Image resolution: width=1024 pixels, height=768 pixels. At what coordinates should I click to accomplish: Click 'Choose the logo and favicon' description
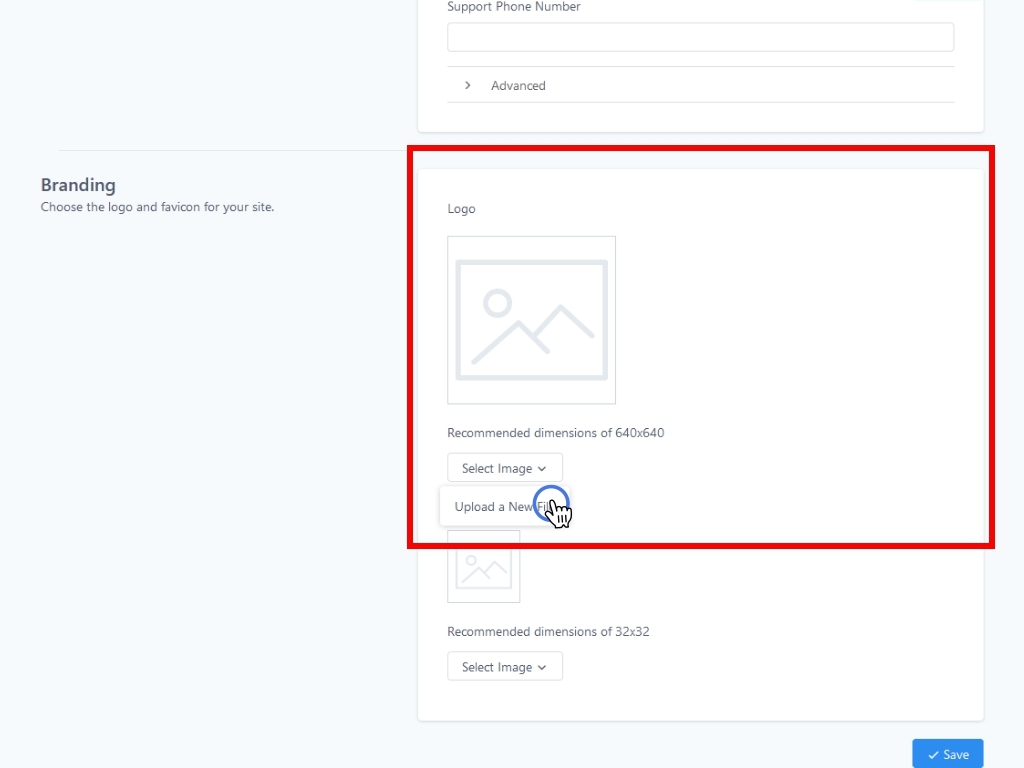pos(157,207)
